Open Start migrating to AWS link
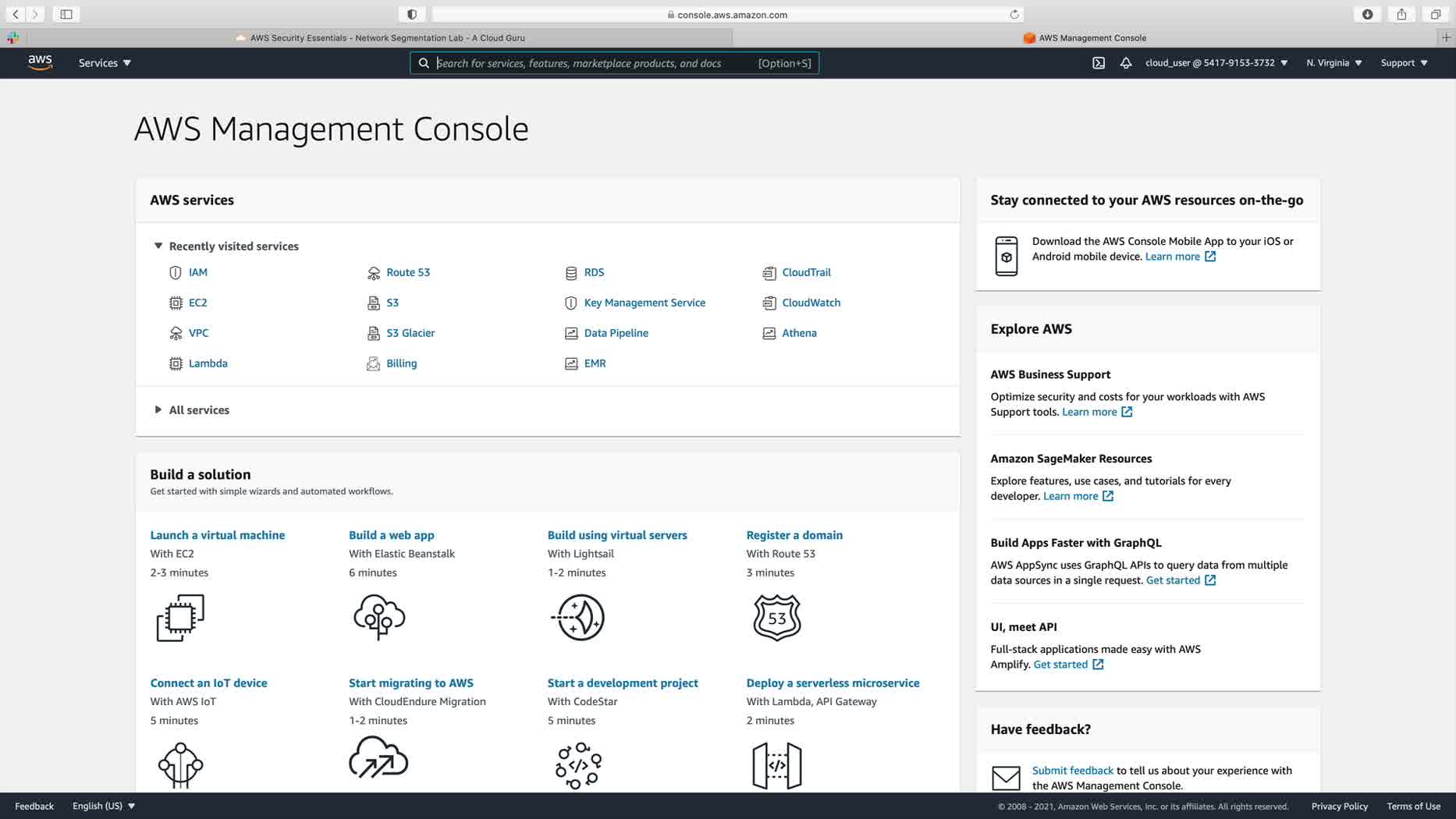Image resolution: width=1456 pixels, height=819 pixels. 411,683
